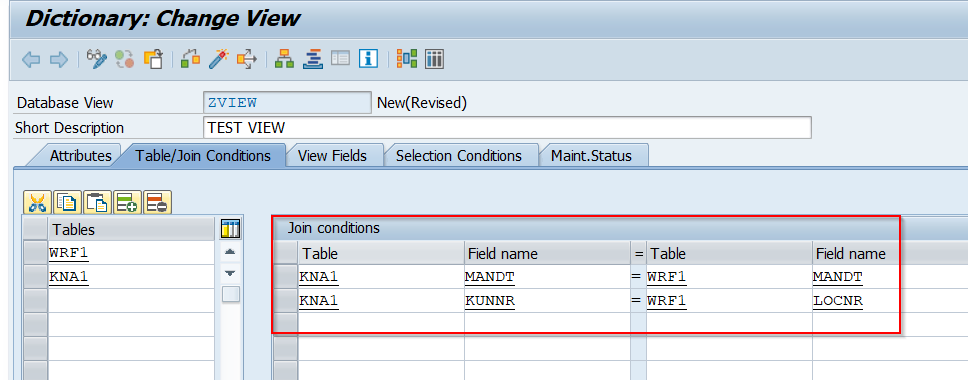Screen dimensions: 968x380
Task: Select row selector for KNA1 KUNNR join
Action: [x=286, y=301]
